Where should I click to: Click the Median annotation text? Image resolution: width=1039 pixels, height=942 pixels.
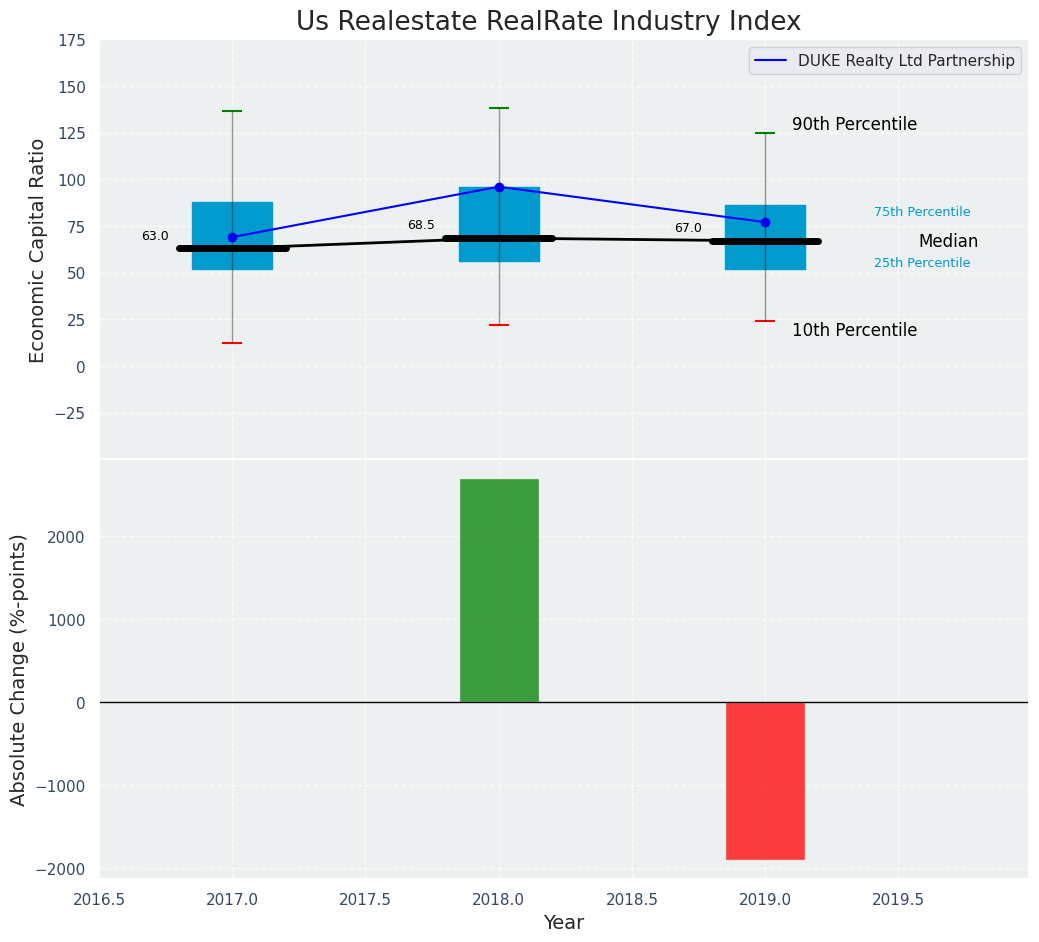point(947,241)
